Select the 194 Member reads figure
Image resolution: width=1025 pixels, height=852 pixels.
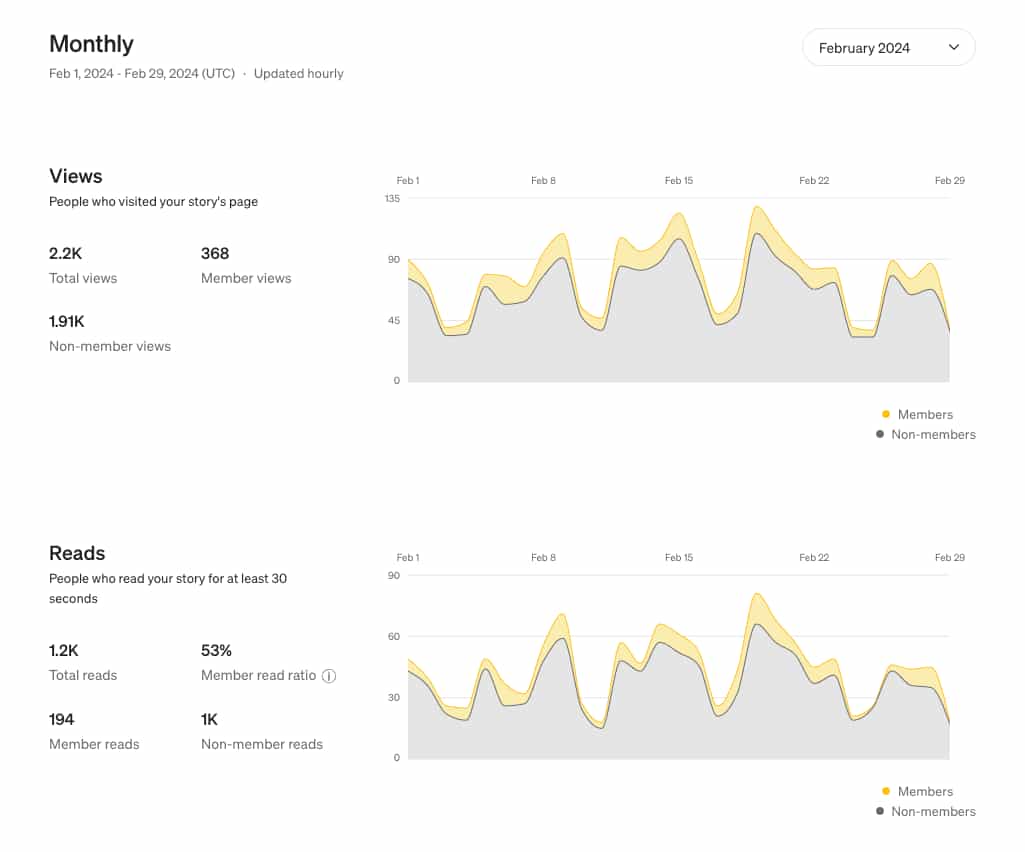[62, 719]
